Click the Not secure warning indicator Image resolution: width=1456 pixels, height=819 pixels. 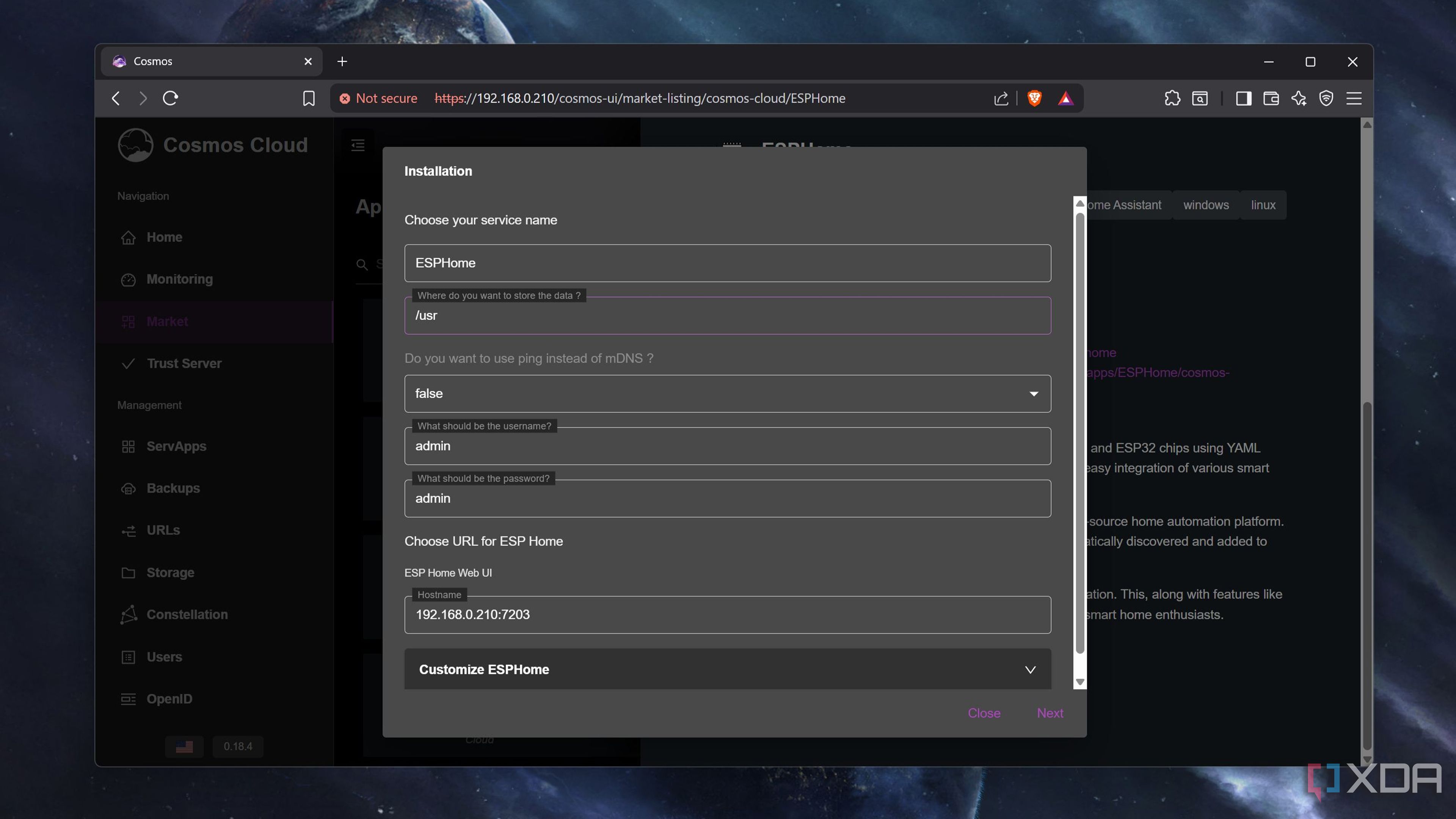click(x=378, y=98)
